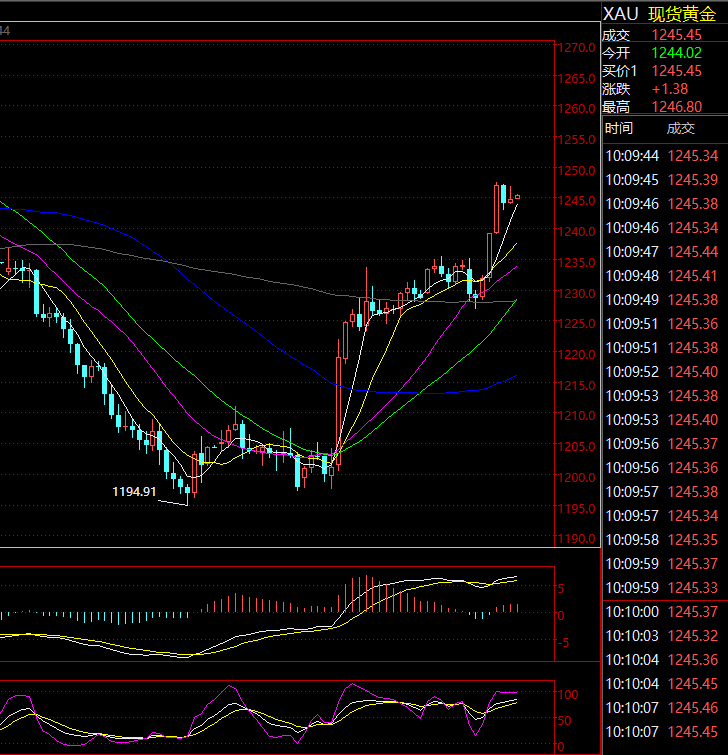The height and width of the screenshot is (755, 728).
Task: Click the 1200.0 price axis label
Action: pos(577,477)
